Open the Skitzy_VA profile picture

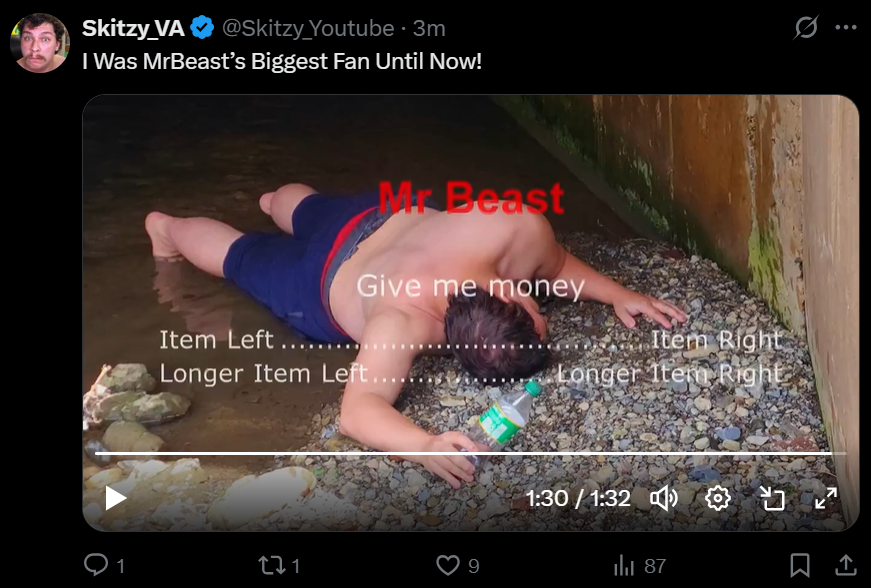click(39, 43)
